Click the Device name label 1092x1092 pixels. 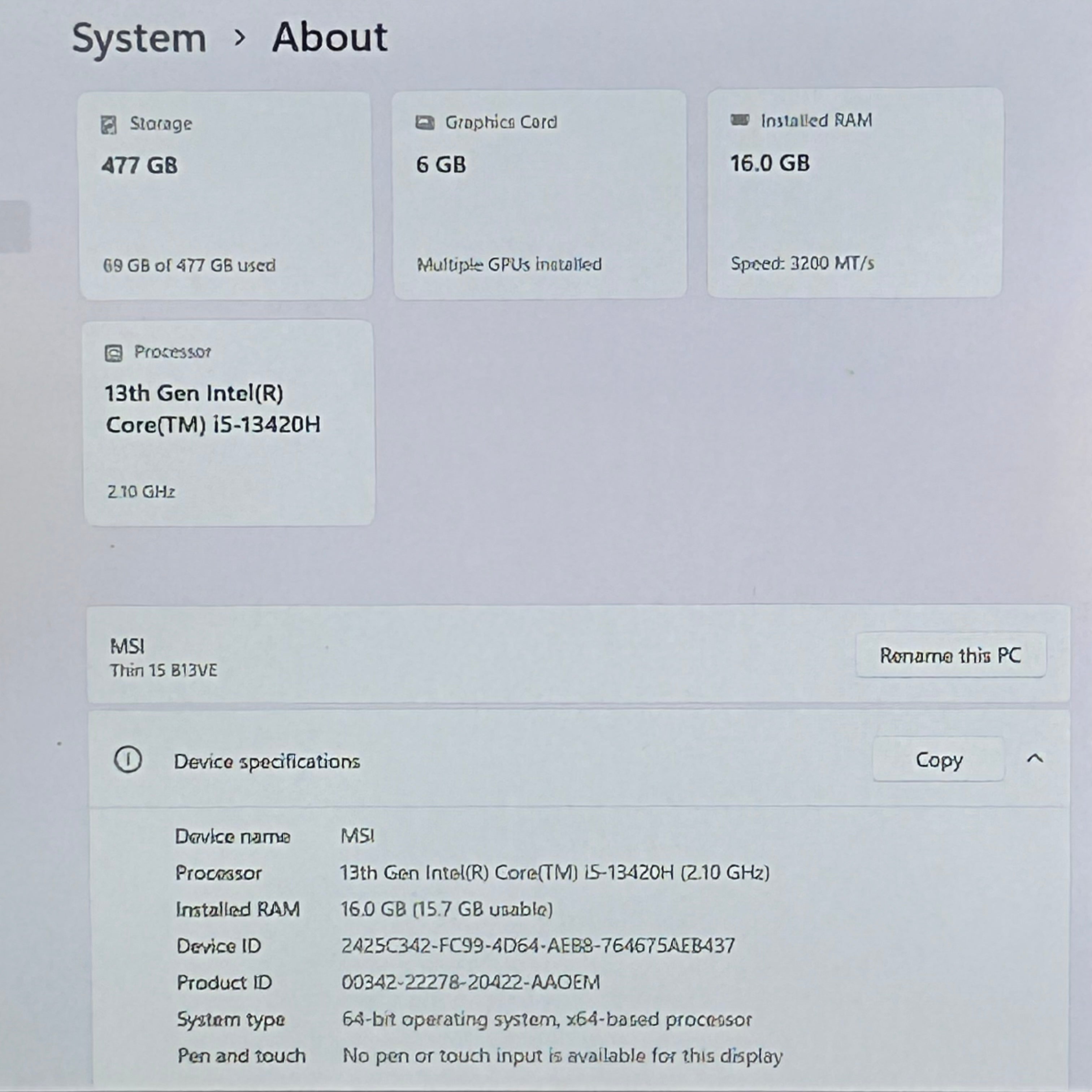click(x=232, y=836)
